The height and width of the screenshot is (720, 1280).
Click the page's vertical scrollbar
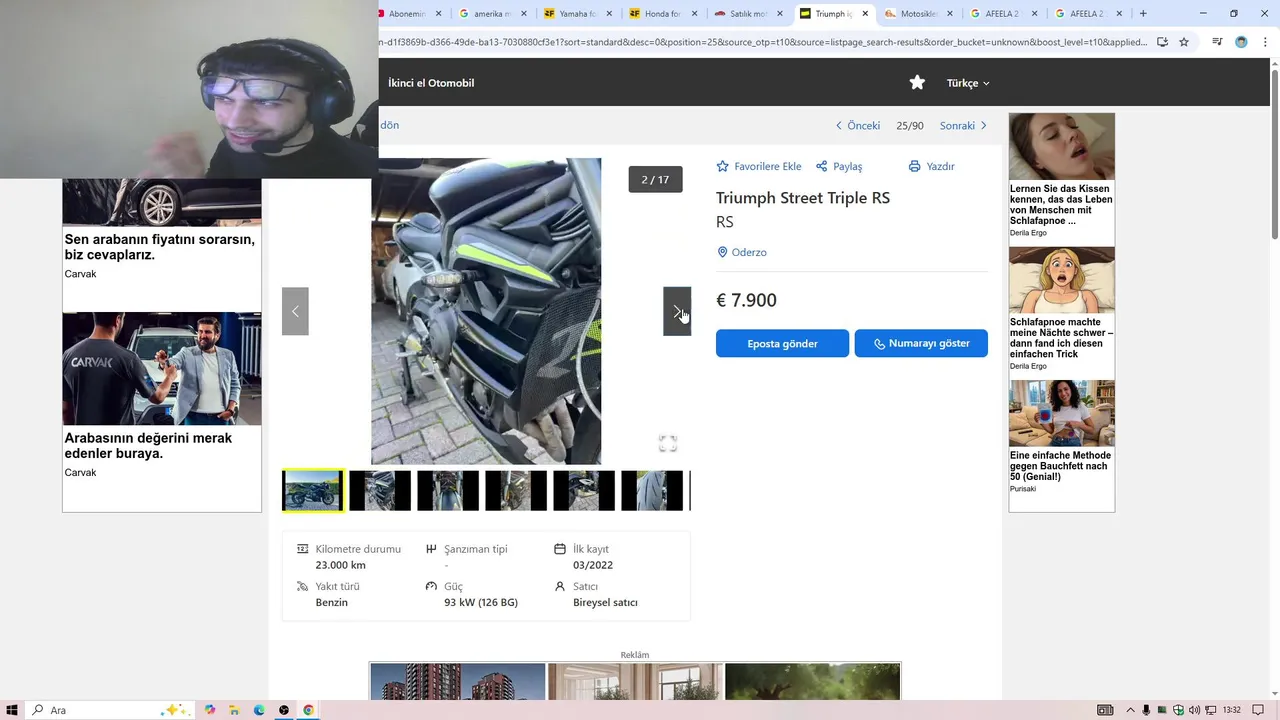coord(1274,154)
